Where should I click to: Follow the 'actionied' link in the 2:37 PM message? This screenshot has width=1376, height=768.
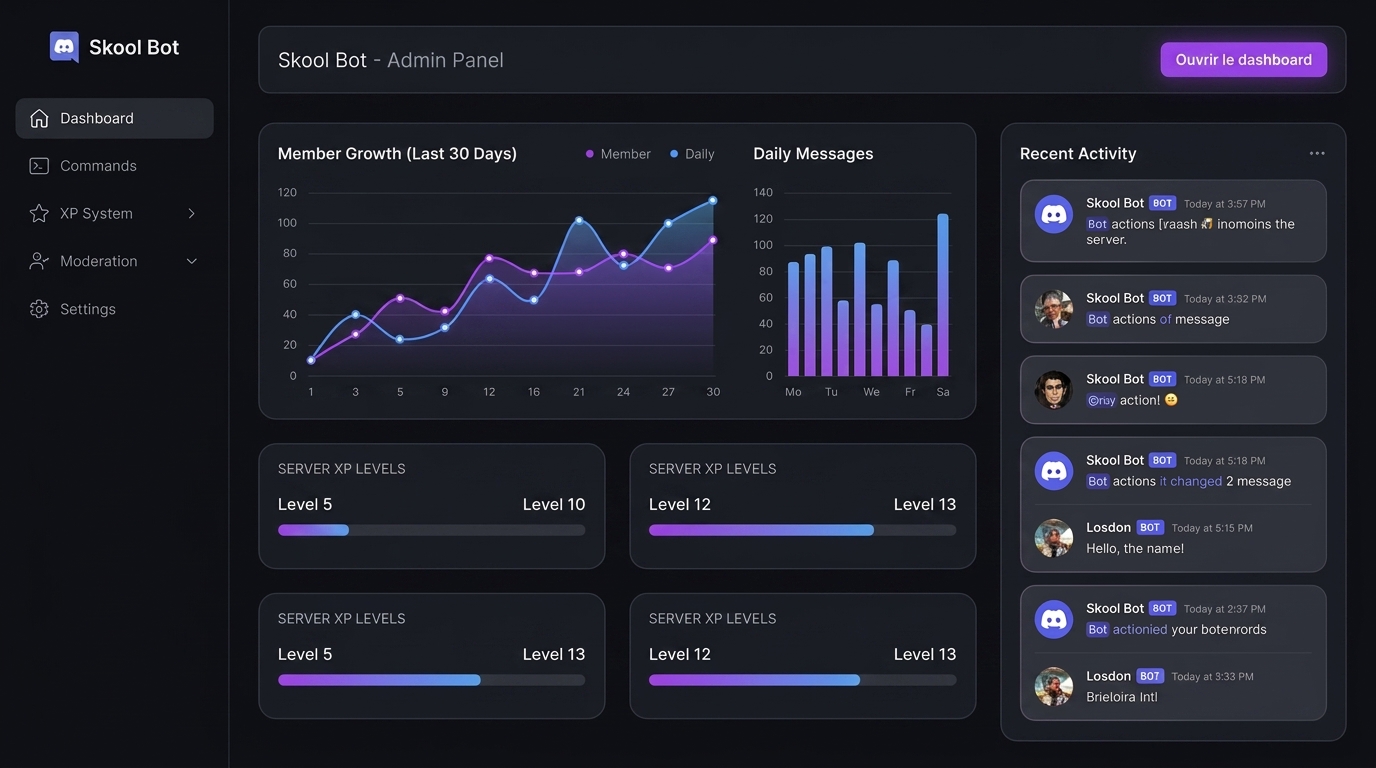click(1140, 629)
